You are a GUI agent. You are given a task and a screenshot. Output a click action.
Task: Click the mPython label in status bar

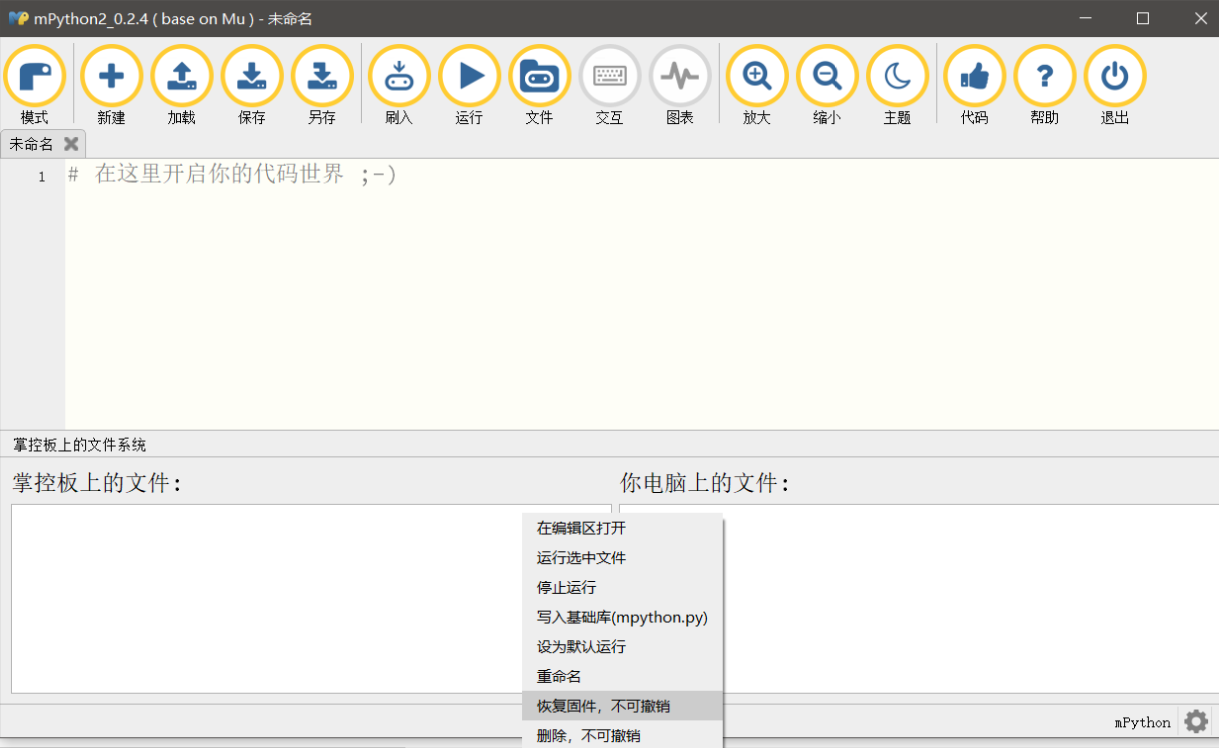coord(1143,722)
